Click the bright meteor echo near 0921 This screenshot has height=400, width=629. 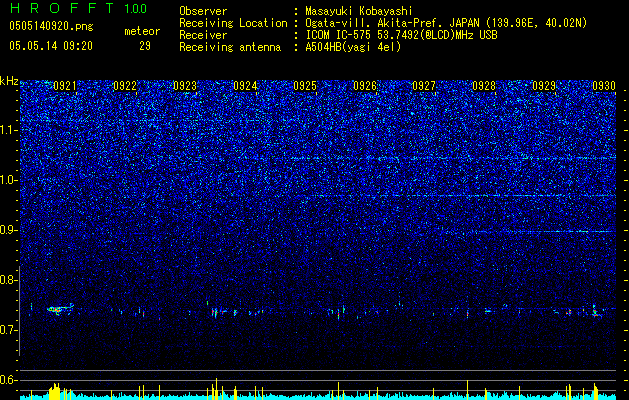coord(60,309)
